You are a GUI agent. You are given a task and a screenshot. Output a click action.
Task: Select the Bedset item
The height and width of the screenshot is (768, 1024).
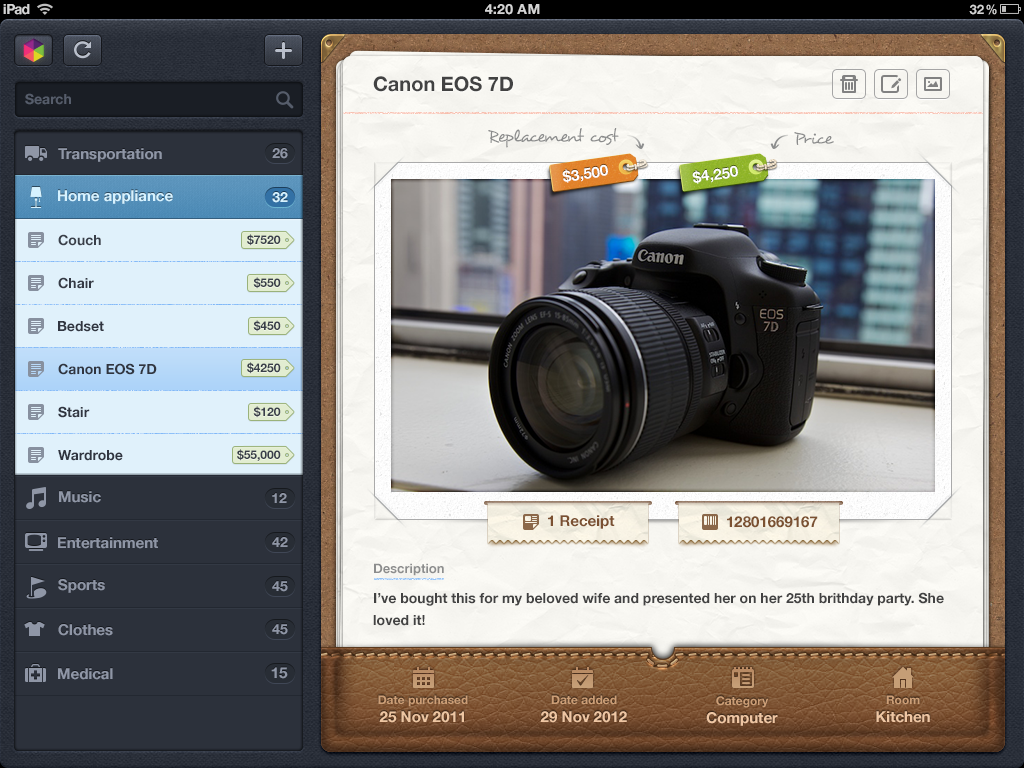tap(159, 327)
